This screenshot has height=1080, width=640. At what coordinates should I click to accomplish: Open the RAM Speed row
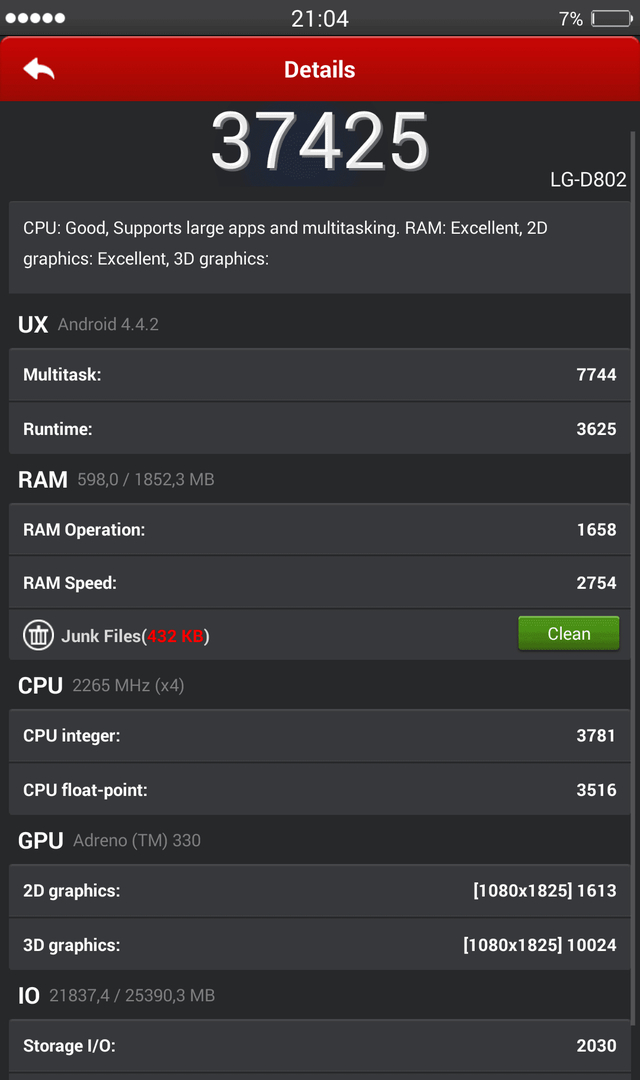click(320, 583)
